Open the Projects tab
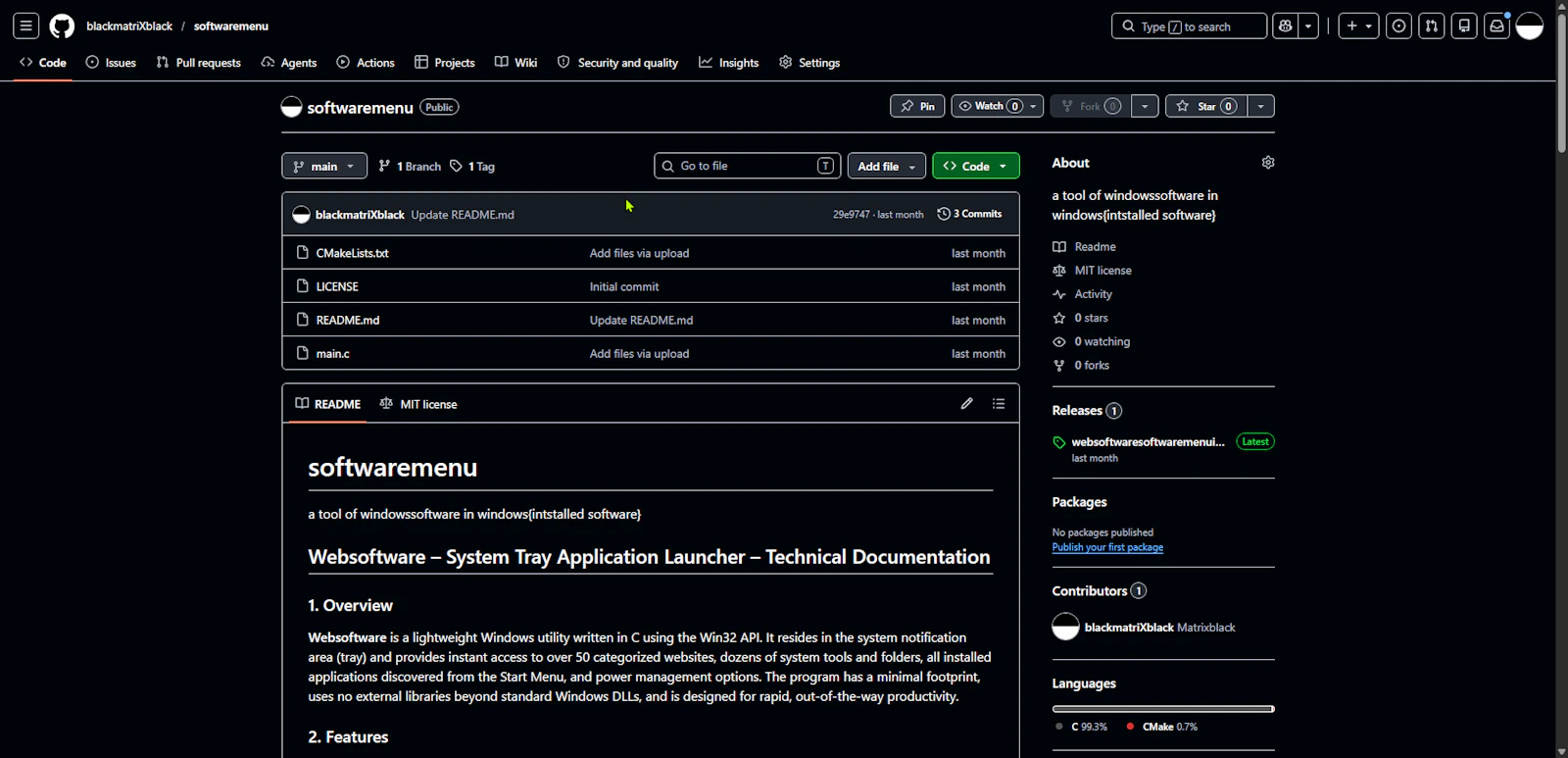This screenshot has width=1568, height=758. (445, 63)
